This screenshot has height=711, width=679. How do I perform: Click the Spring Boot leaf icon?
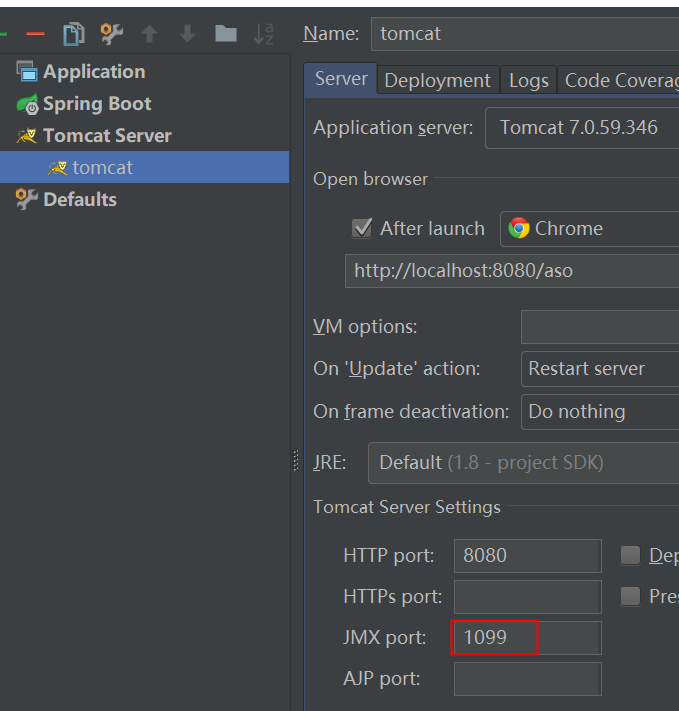[28, 104]
